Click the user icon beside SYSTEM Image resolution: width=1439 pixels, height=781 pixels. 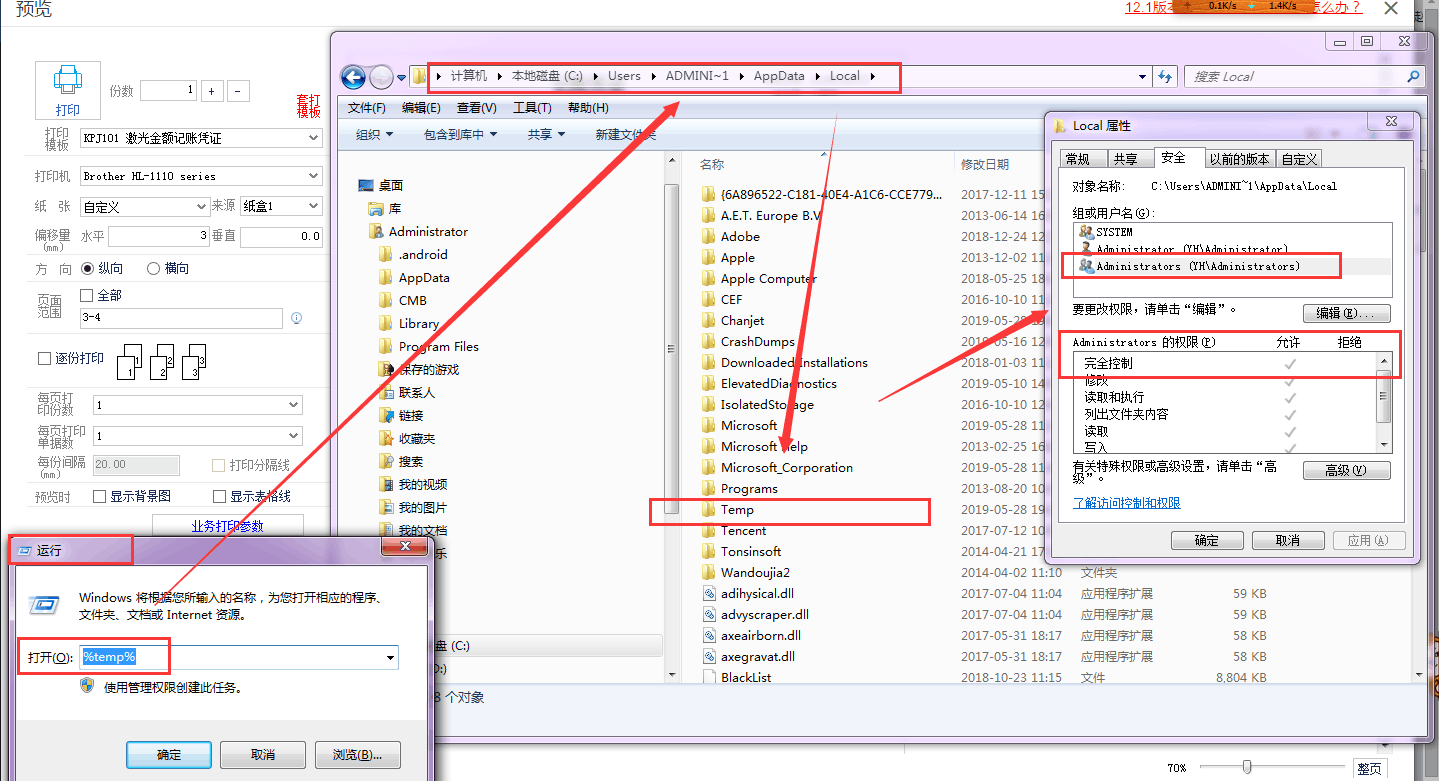click(x=1086, y=232)
